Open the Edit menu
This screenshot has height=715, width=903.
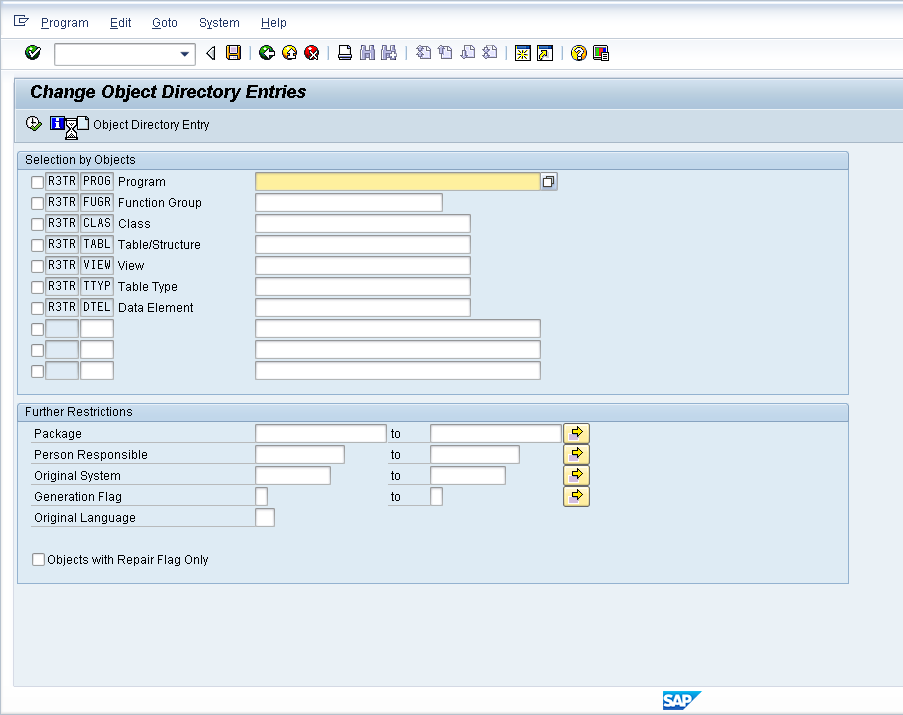pos(120,22)
